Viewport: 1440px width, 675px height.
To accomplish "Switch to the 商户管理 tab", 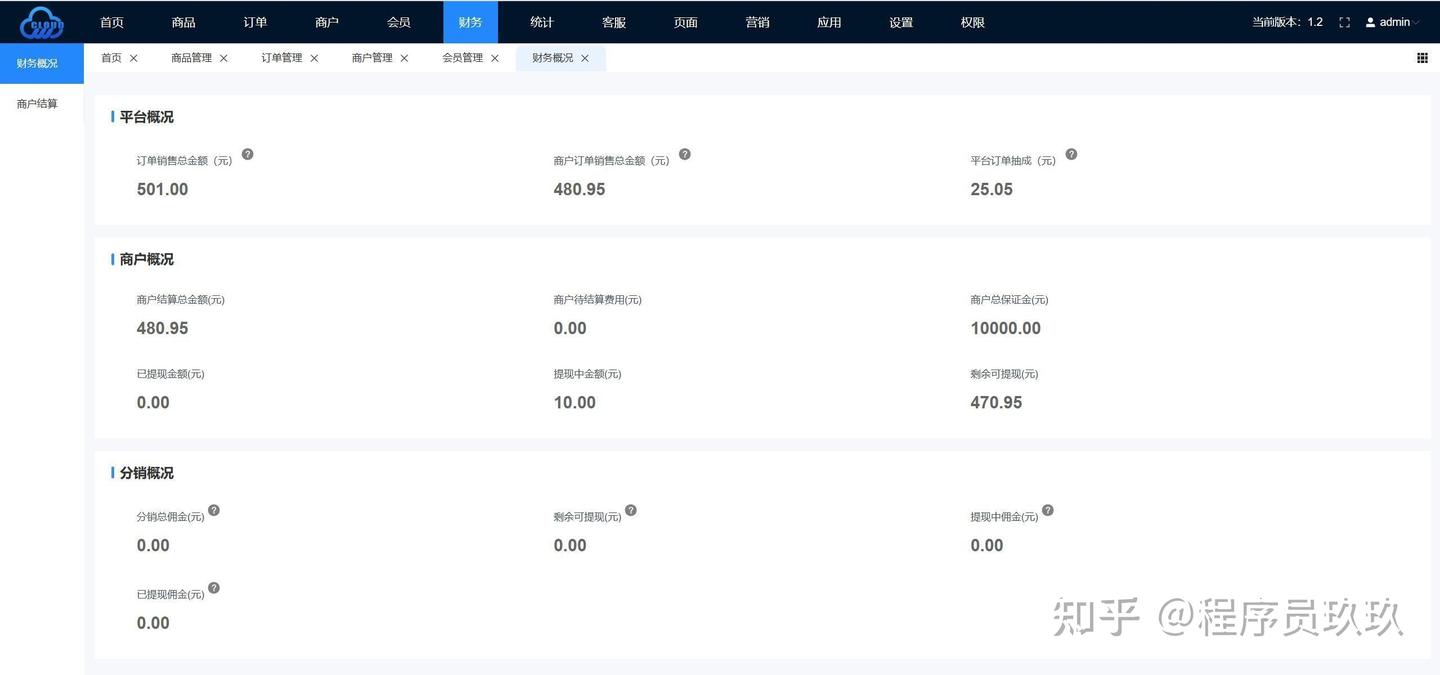I will [x=371, y=57].
